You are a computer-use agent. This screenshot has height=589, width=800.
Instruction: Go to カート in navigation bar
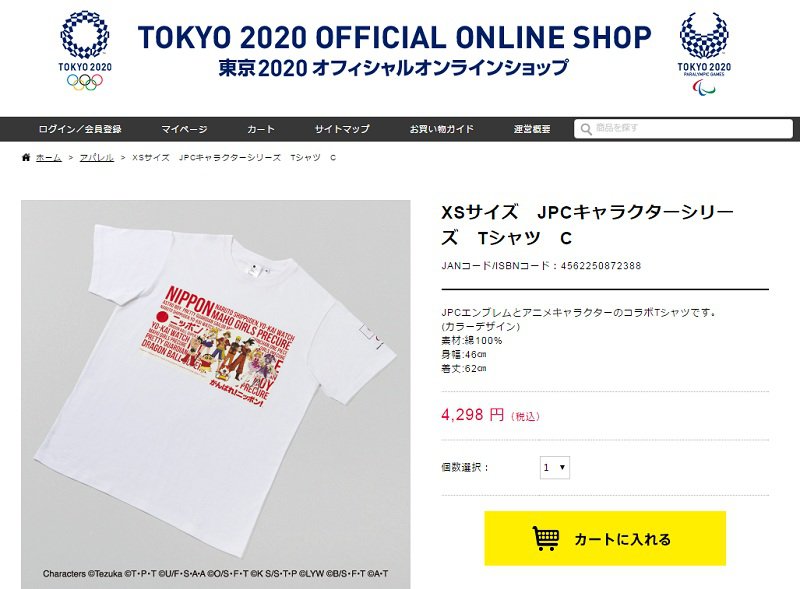tap(261, 129)
